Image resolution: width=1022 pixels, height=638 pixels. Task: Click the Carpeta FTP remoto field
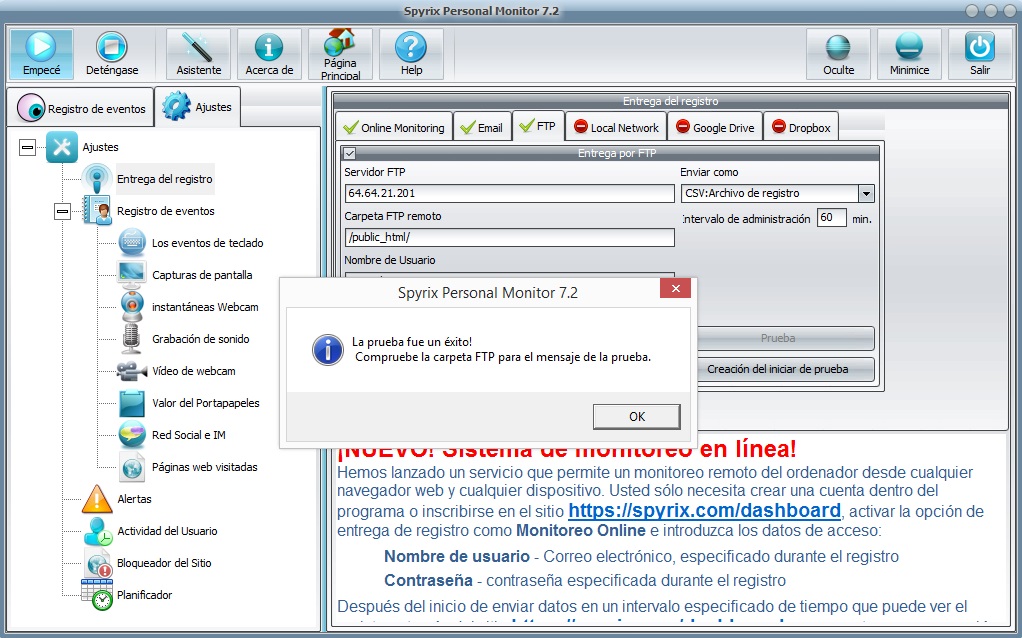tap(510, 237)
